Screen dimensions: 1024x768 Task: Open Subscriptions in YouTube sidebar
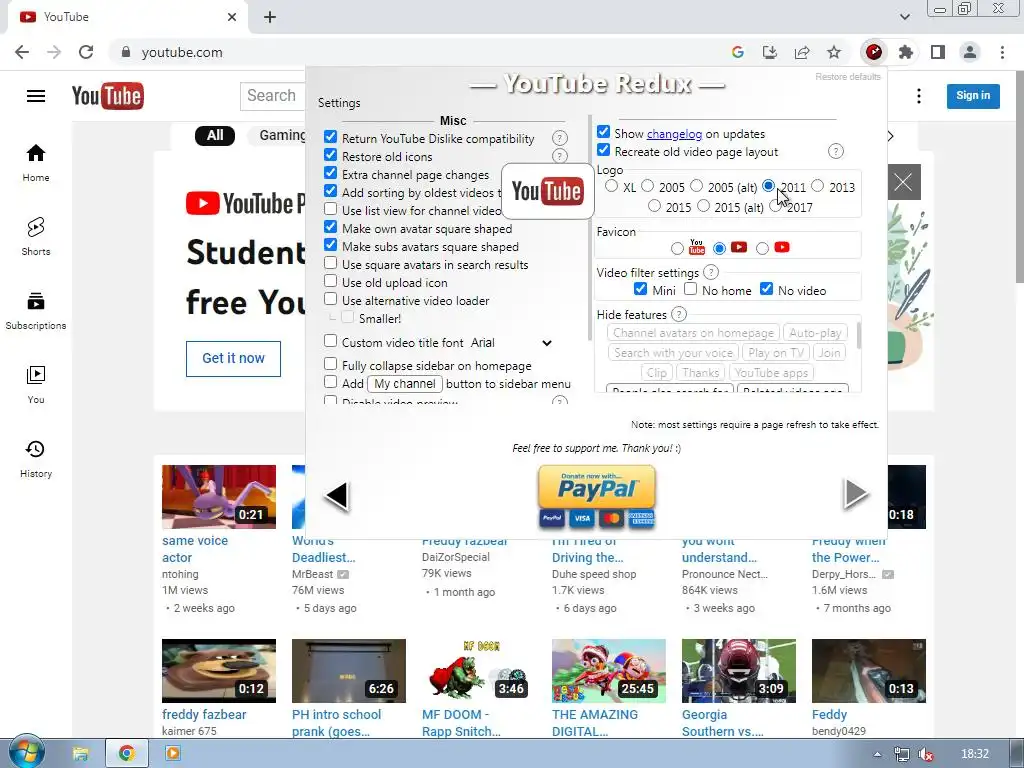(x=36, y=311)
